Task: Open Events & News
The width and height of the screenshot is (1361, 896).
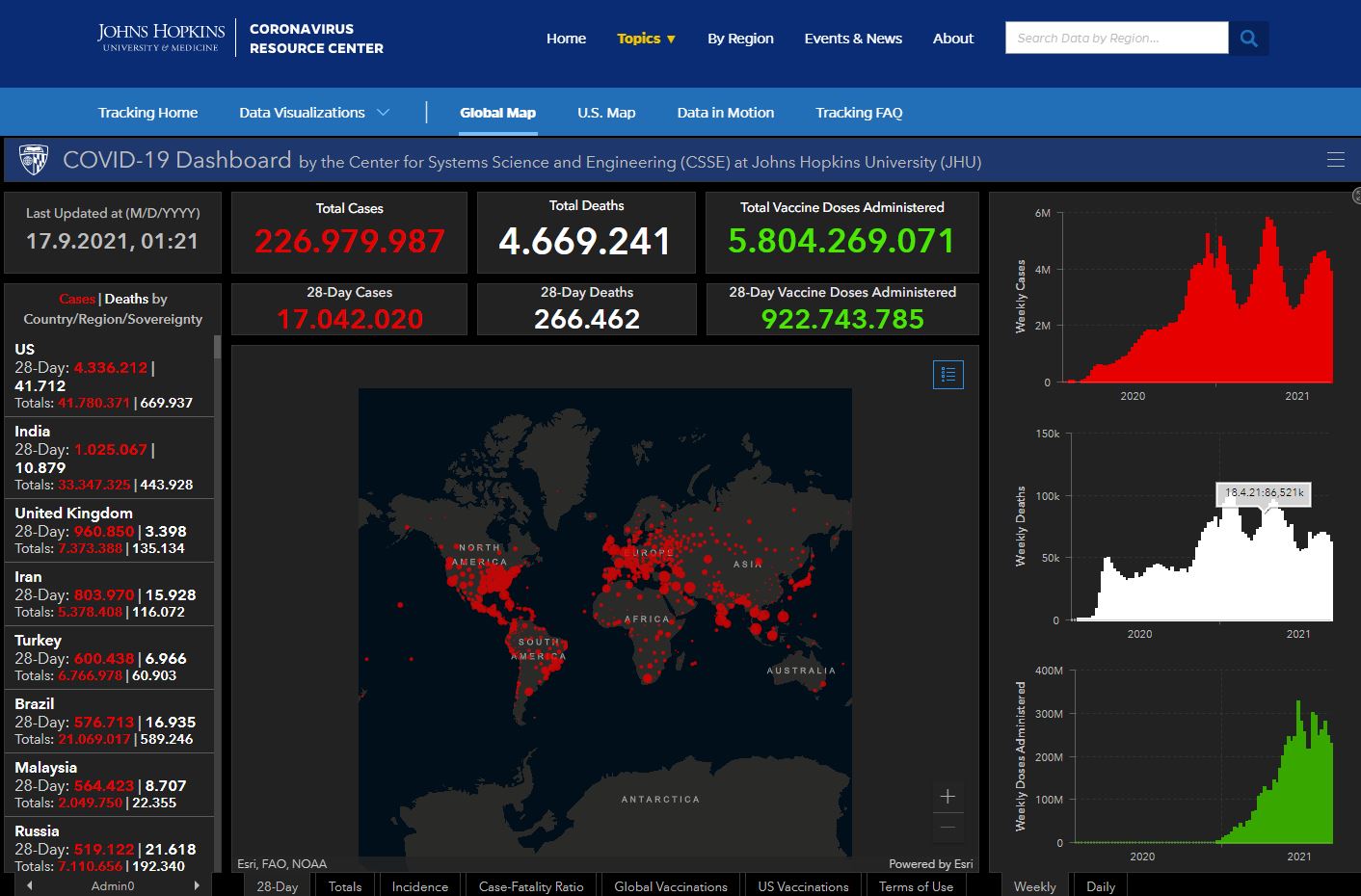Action: (x=853, y=39)
